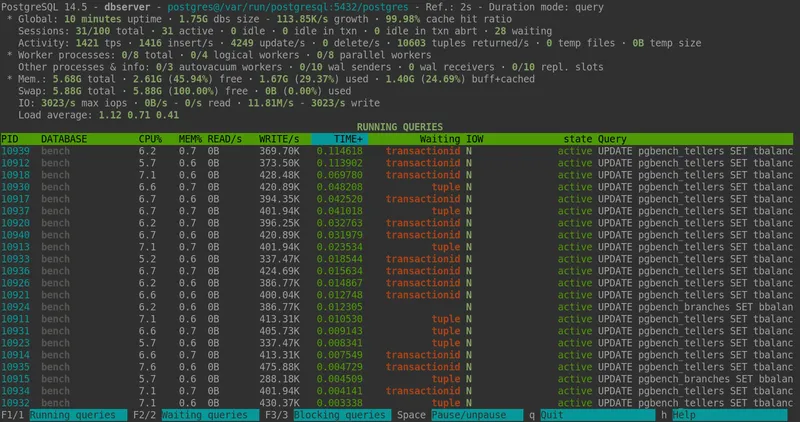
Task: Click the active state for PID 10932
Action: (x=575, y=403)
